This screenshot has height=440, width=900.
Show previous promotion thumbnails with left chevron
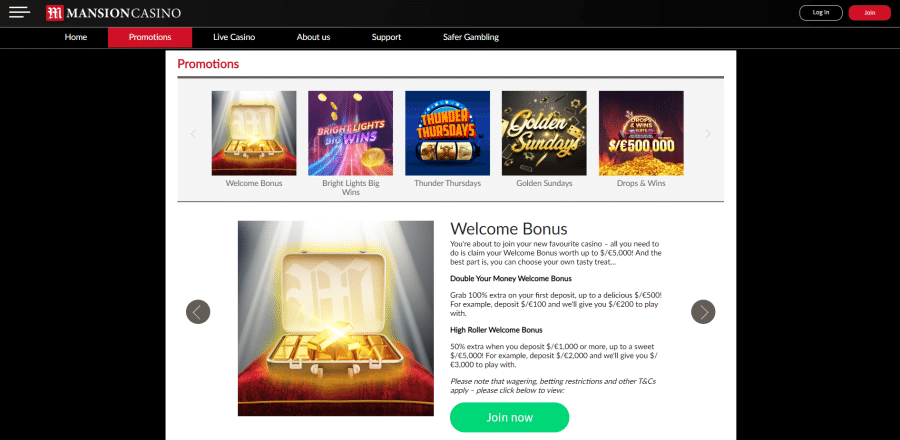tap(193, 134)
